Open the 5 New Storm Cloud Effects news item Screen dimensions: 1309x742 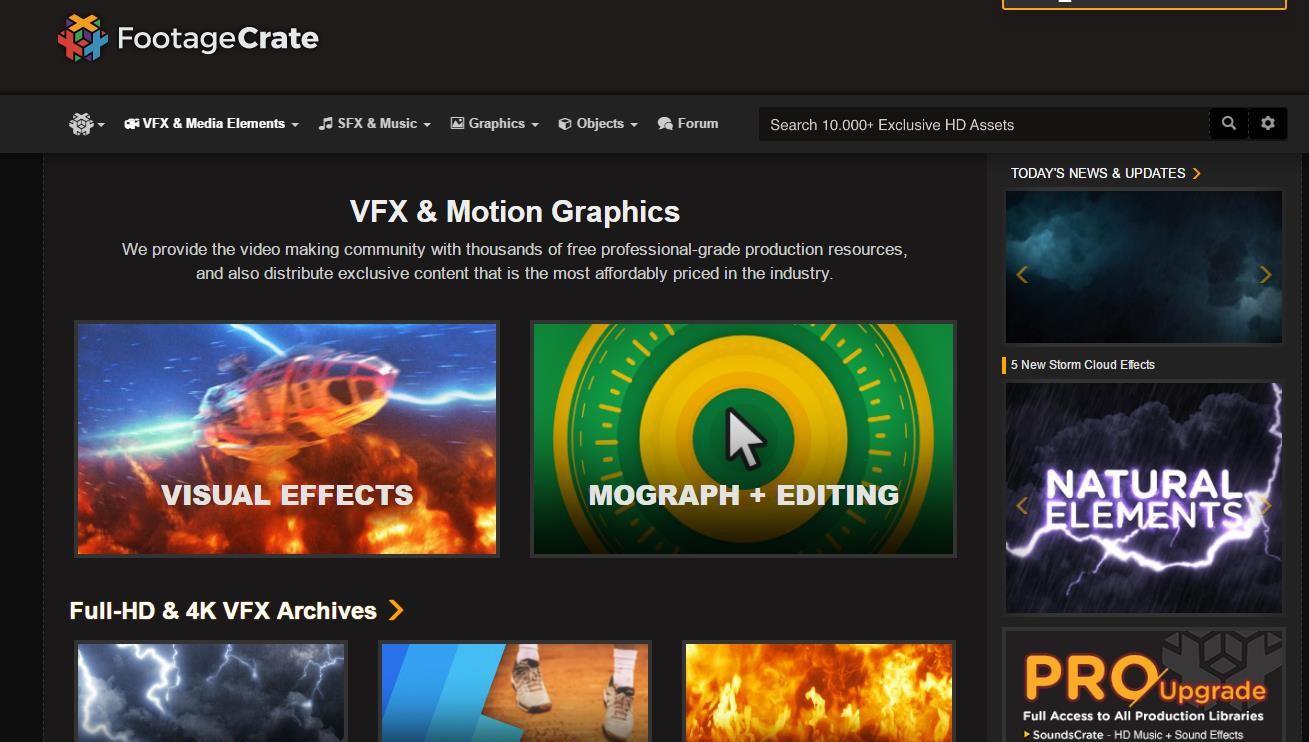(1082, 365)
